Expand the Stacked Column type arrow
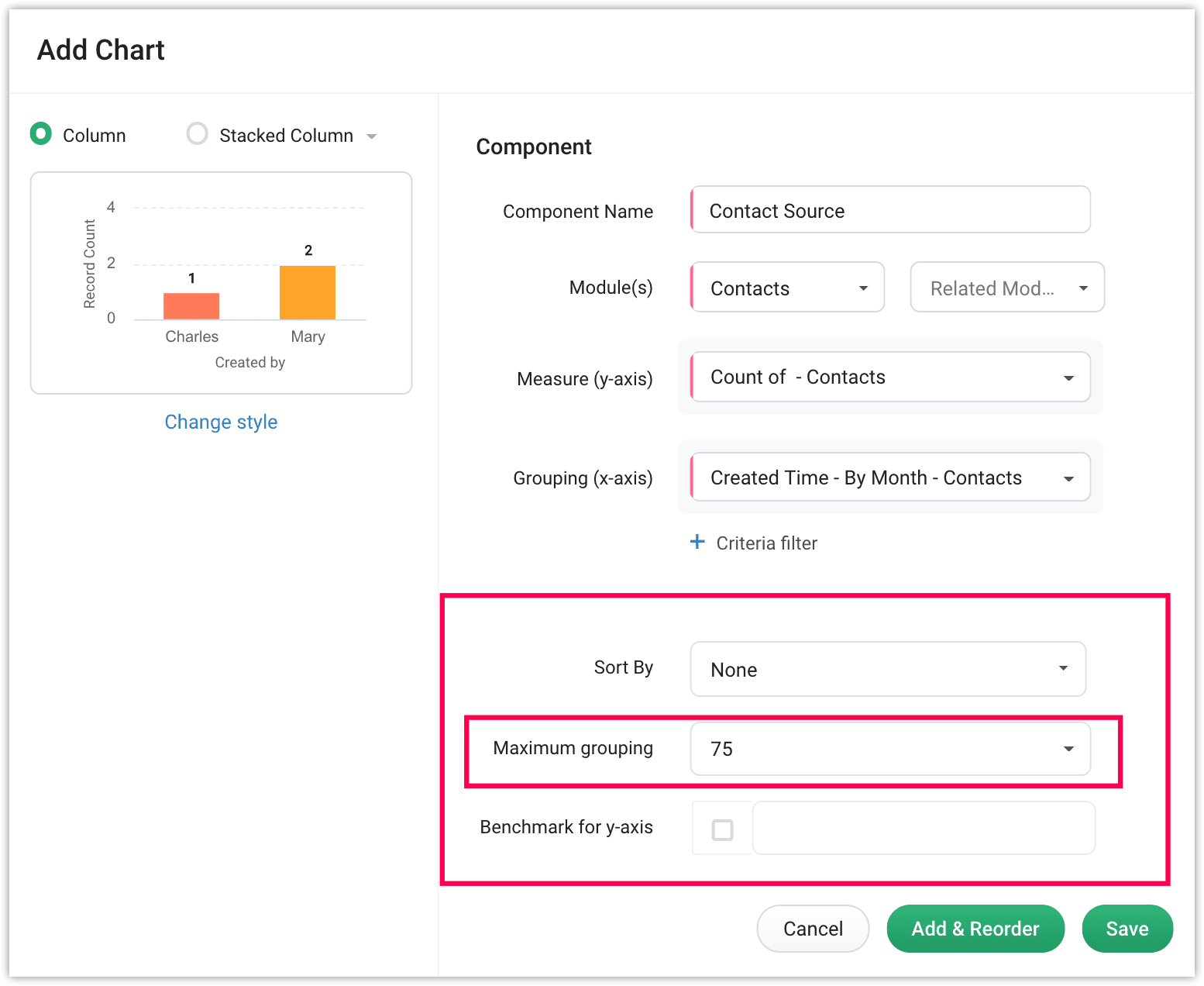Image resolution: width=1204 pixels, height=986 pixels. tap(372, 136)
